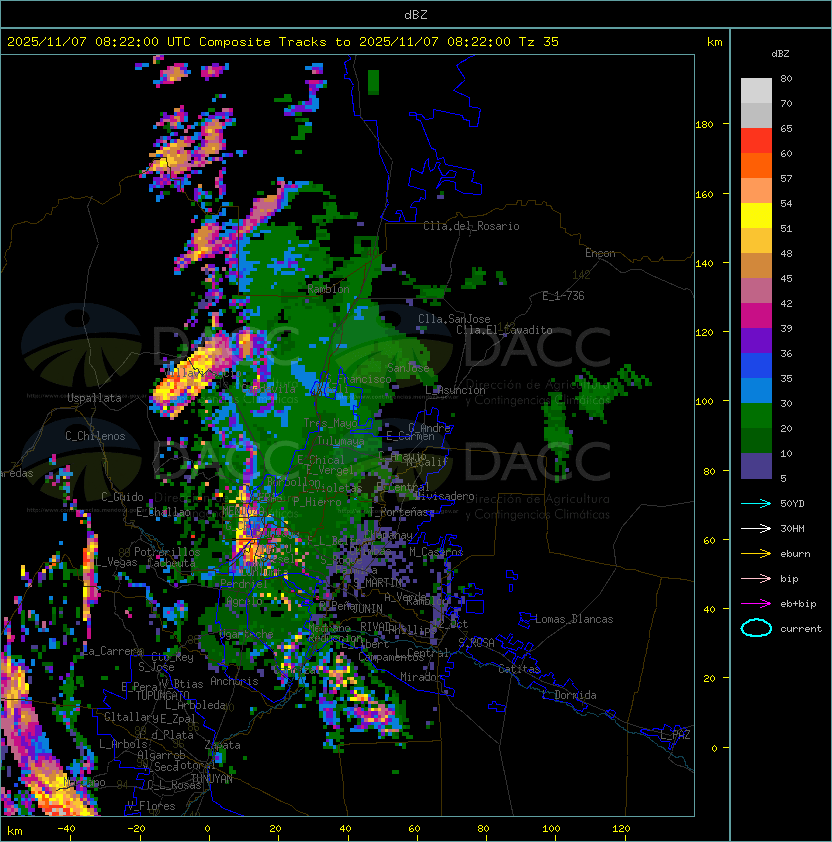The height and width of the screenshot is (842, 832).
Task: Click the dBZ title at the top center
Action: click(x=416, y=14)
